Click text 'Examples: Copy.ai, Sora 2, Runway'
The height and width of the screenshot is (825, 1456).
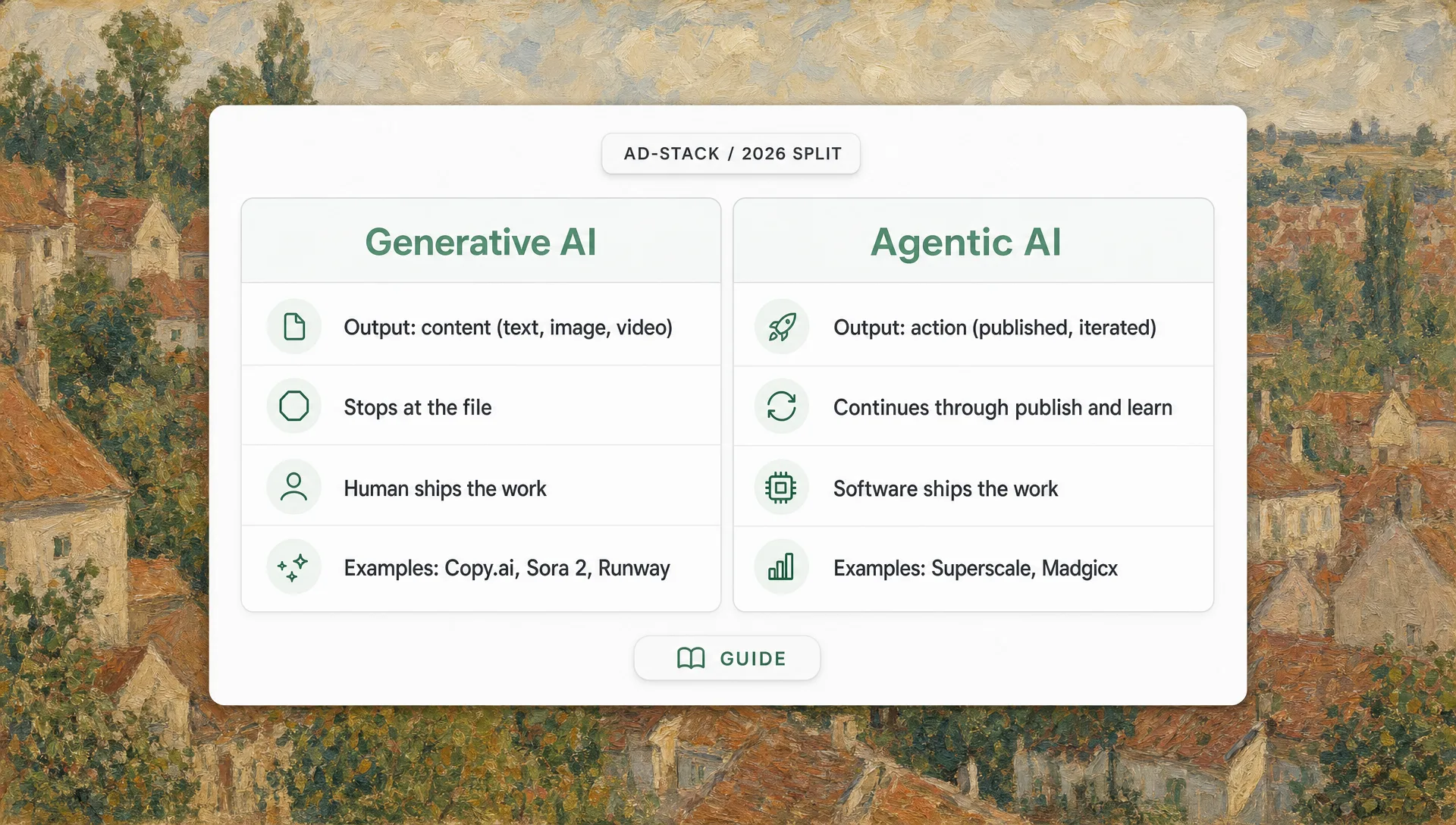pyautogui.click(x=507, y=568)
